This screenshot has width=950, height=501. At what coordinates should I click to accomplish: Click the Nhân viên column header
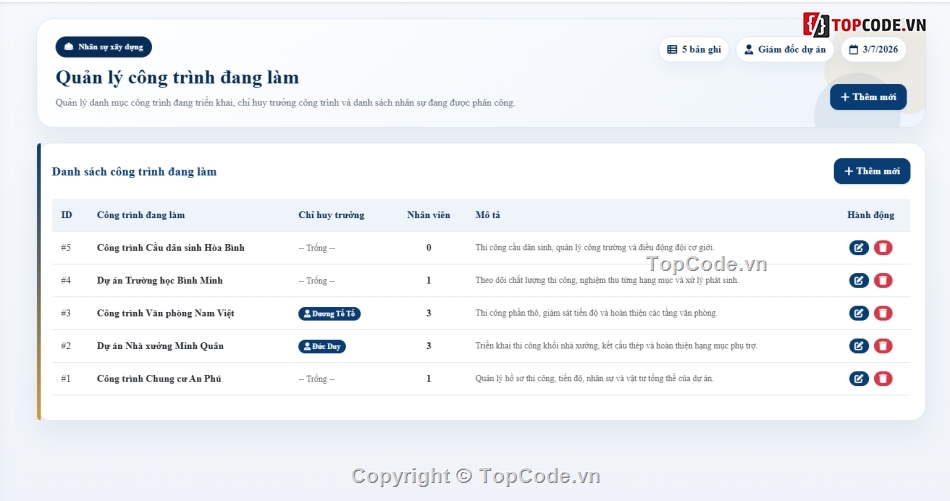(x=428, y=215)
